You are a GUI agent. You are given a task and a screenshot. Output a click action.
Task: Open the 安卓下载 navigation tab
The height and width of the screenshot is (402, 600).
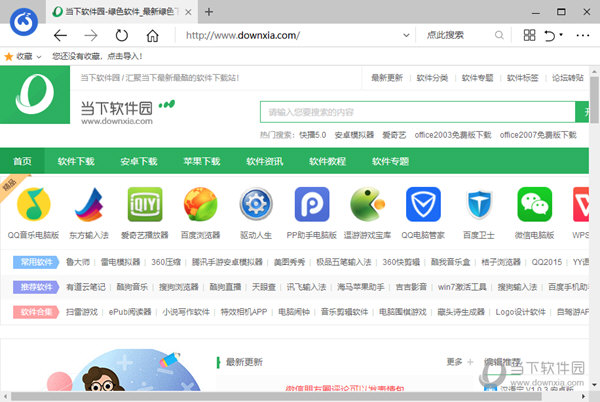(139, 161)
